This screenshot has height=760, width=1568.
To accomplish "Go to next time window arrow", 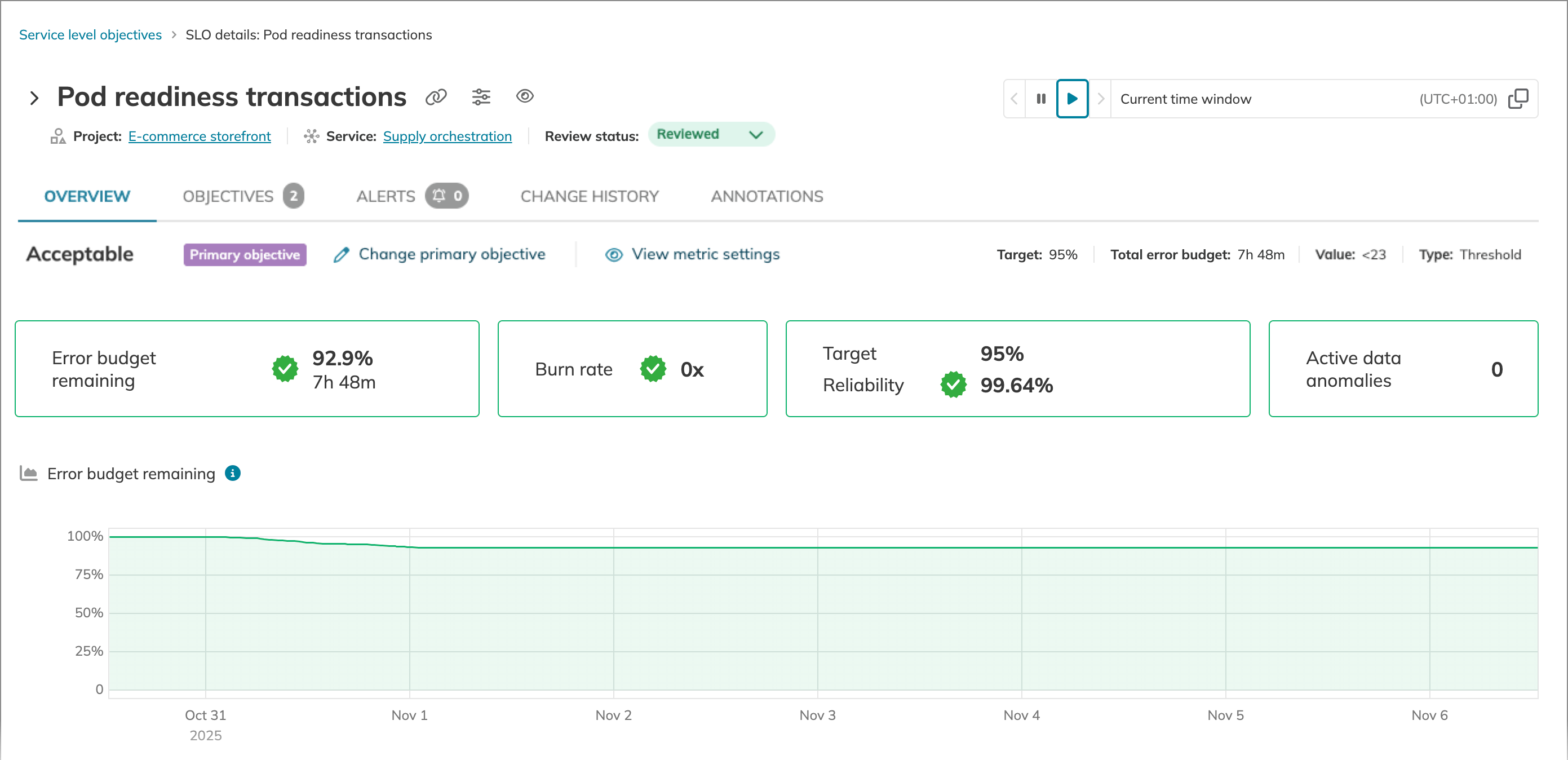I will (x=1101, y=99).
